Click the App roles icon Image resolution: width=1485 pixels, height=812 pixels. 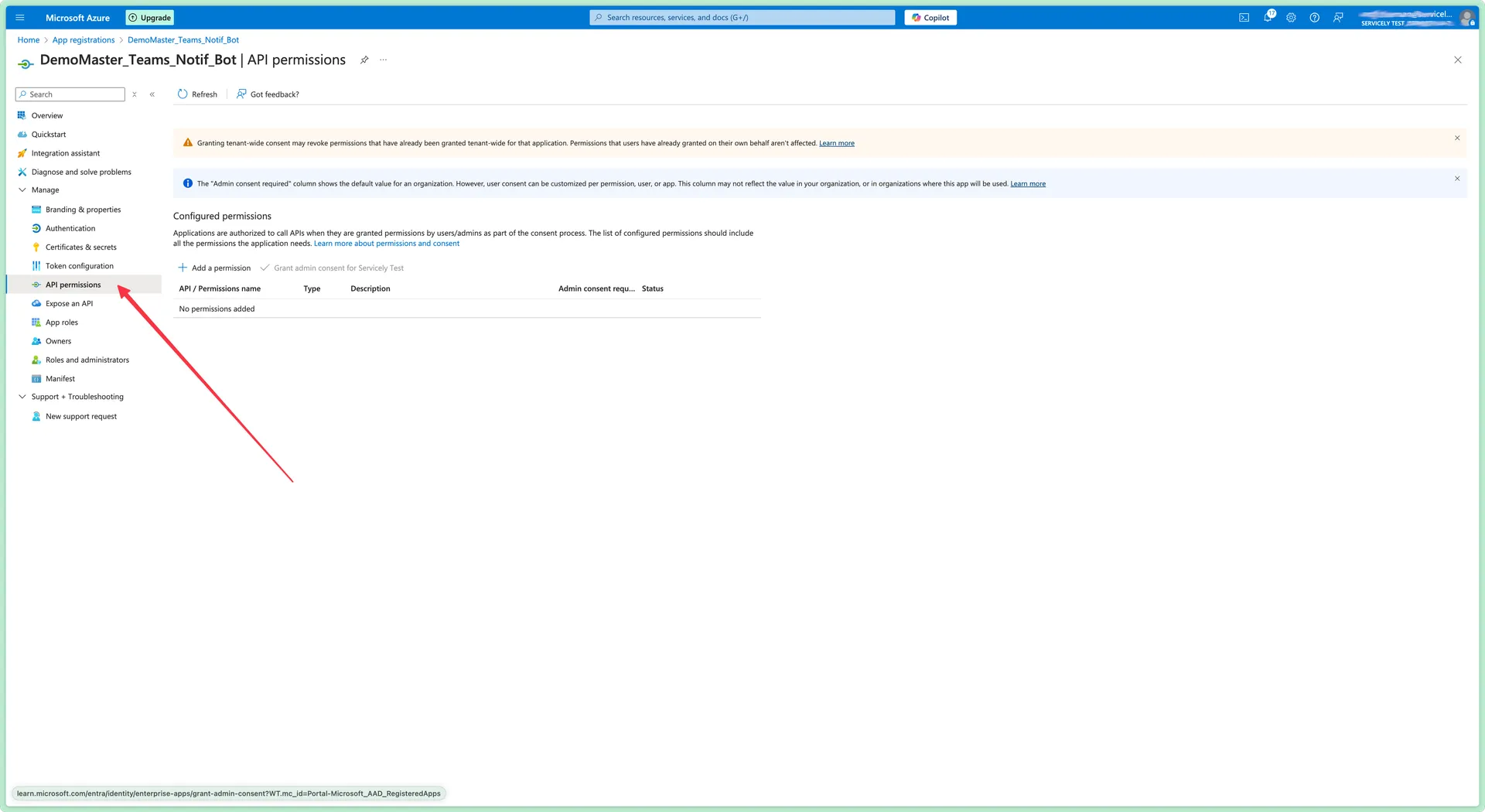click(36, 322)
